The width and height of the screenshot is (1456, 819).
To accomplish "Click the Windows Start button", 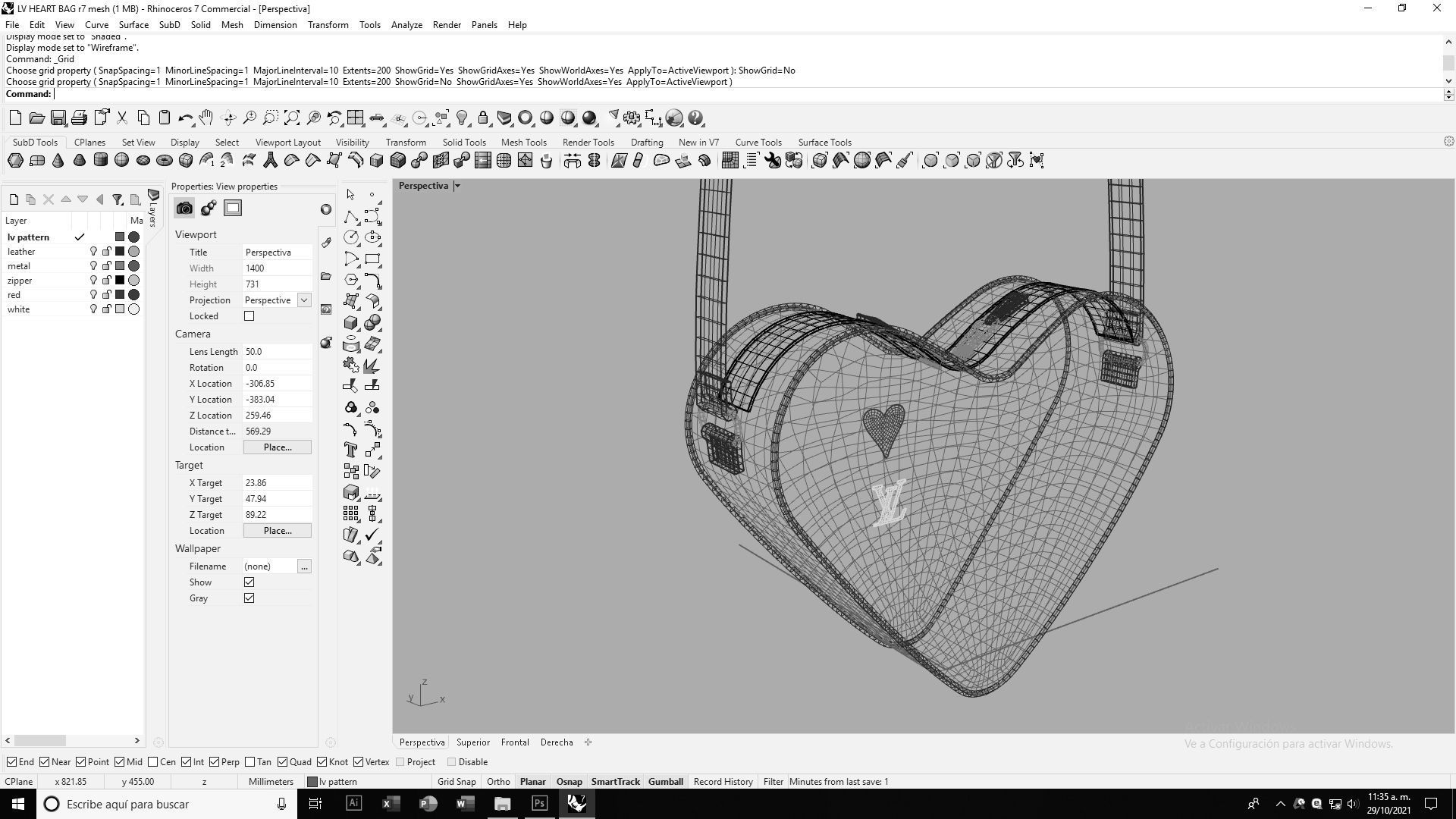I will 18,804.
